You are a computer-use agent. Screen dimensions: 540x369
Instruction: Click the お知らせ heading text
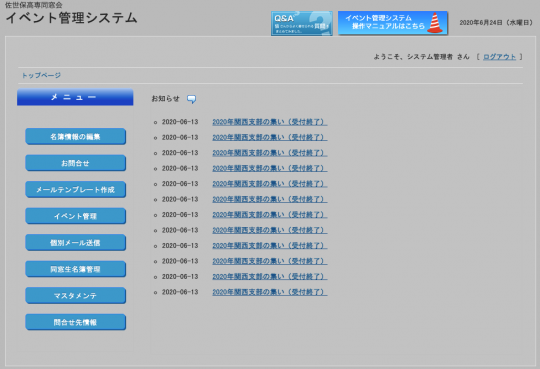pos(165,99)
